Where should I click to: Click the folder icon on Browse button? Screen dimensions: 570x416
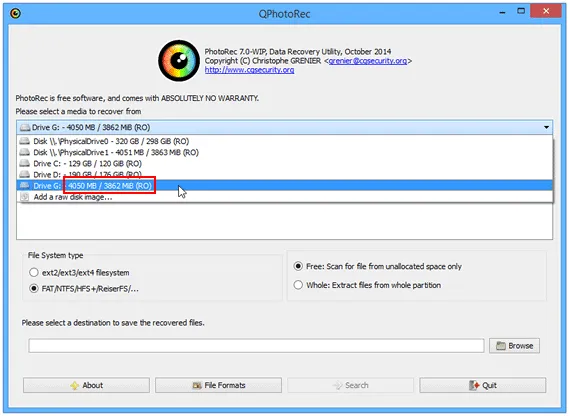(x=501, y=346)
